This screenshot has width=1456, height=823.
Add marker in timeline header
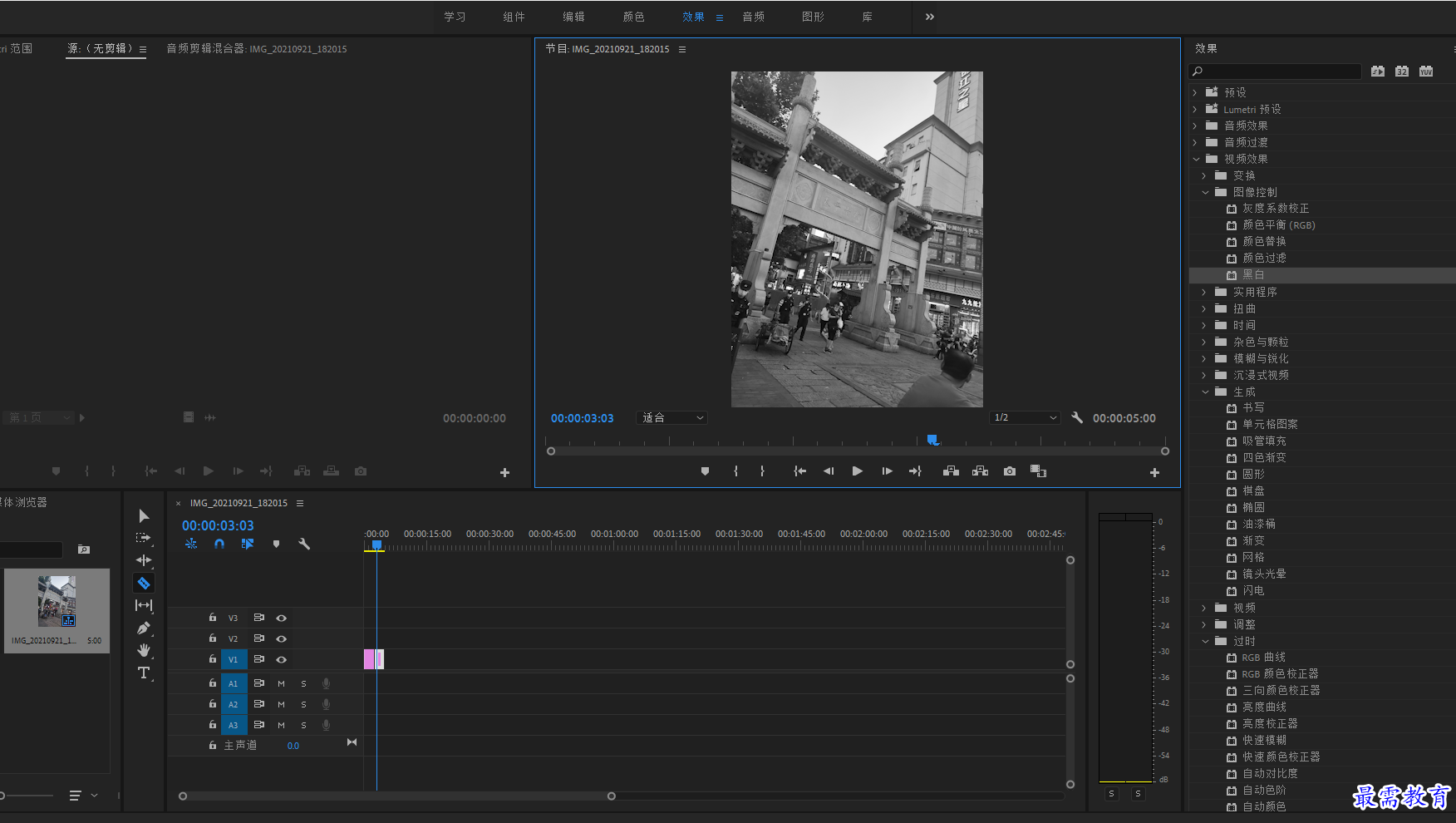coord(276,544)
